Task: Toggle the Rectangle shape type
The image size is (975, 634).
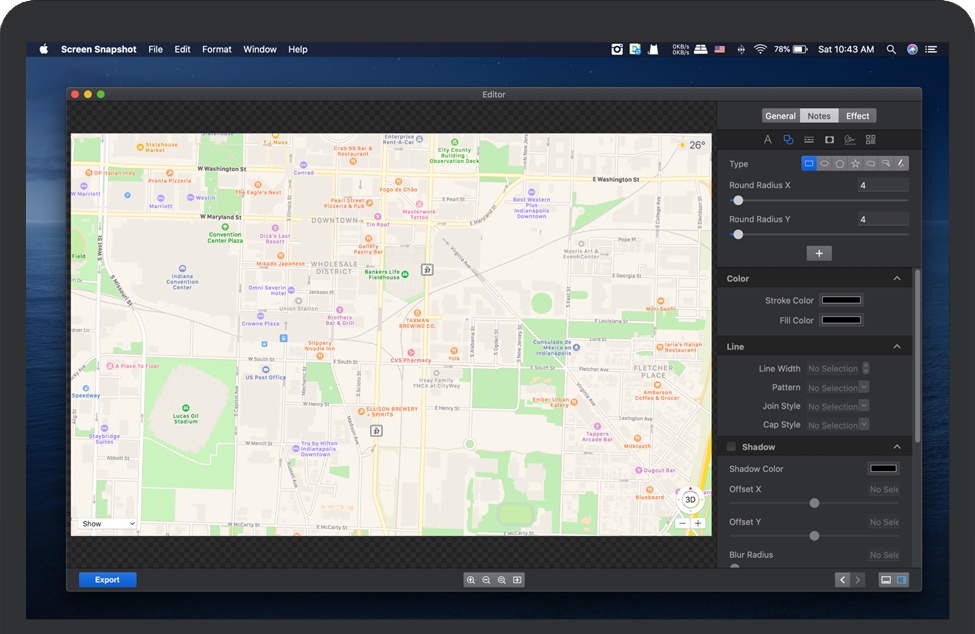Action: pos(810,163)
